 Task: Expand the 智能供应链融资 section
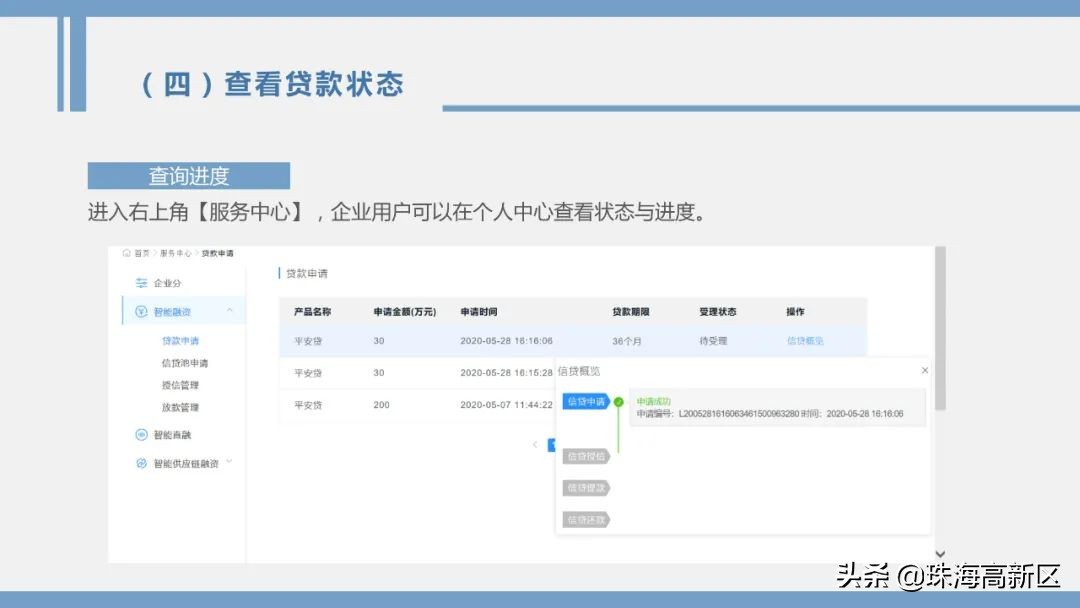click(x=227, y=462)
